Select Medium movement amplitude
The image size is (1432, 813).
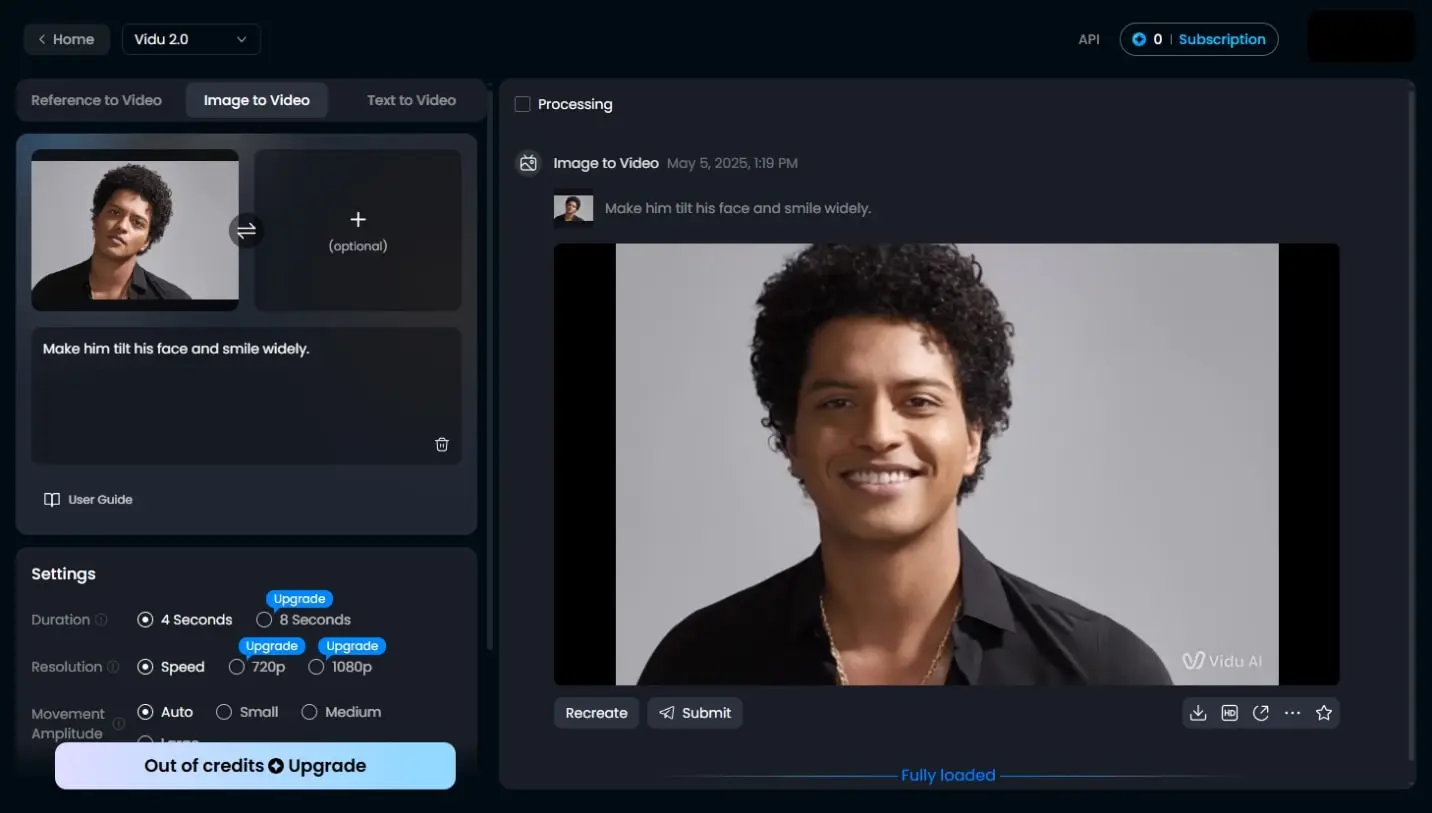(x=341, y=712)
